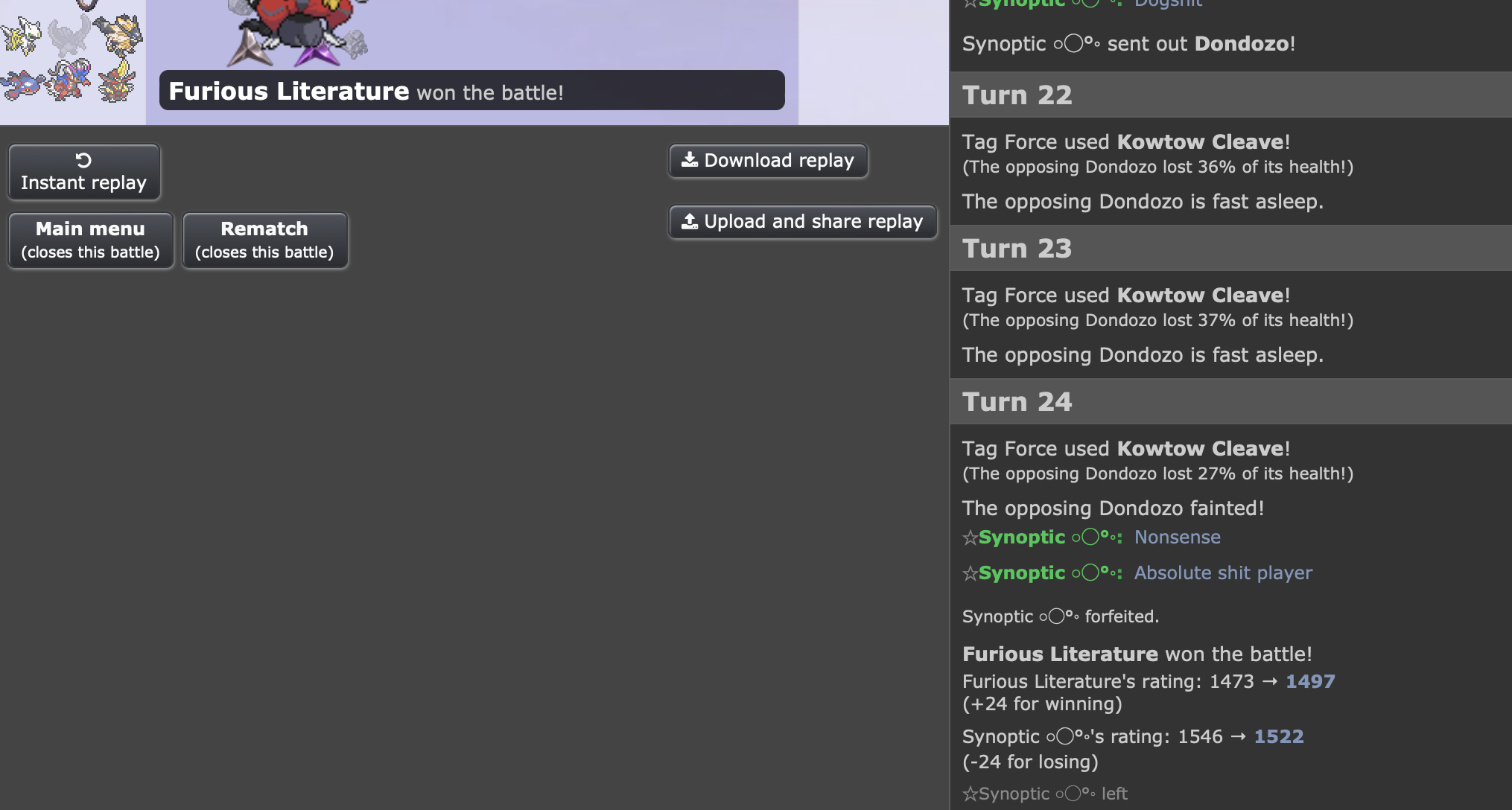Click new rating value 1522
1512x810 pixels.
click(x=1279, y=736)
